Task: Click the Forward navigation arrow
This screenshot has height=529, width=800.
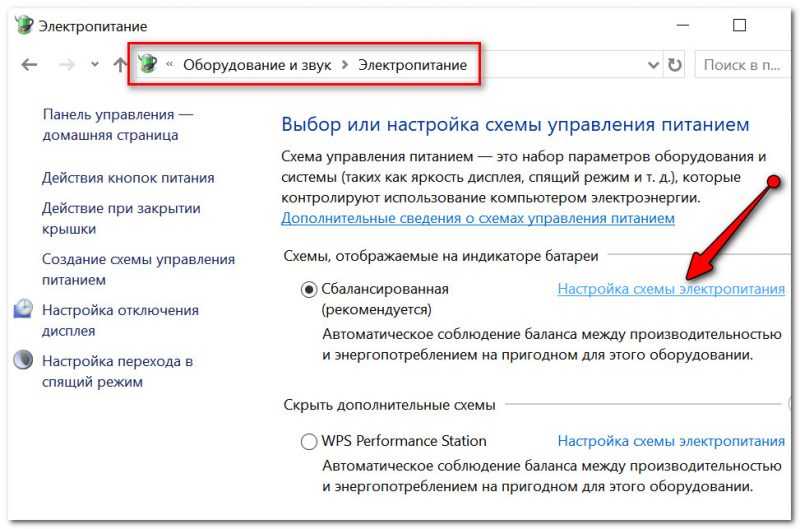Action: coord(66,65)
